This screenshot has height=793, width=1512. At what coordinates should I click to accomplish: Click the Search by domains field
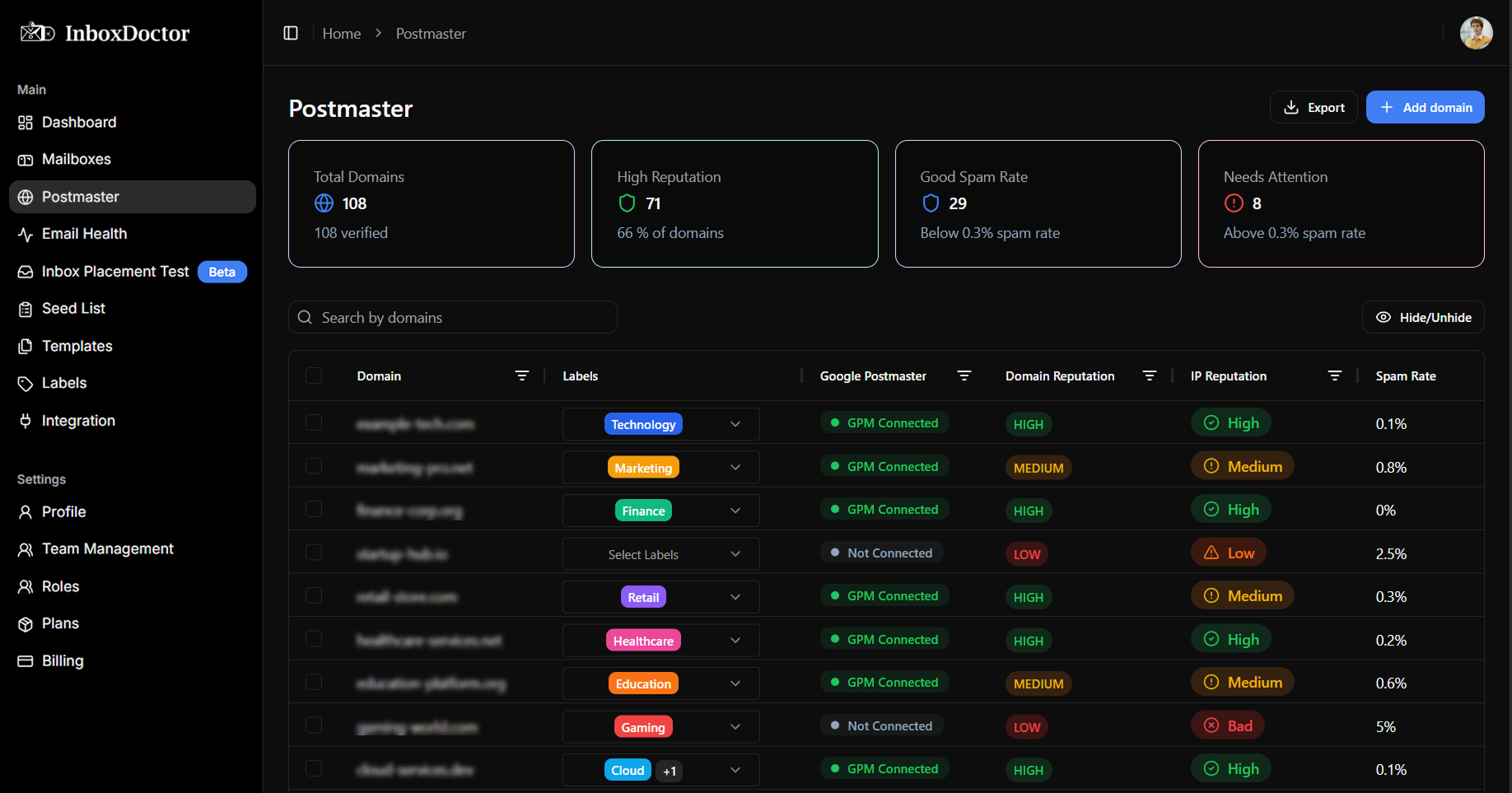click(461, 318)
